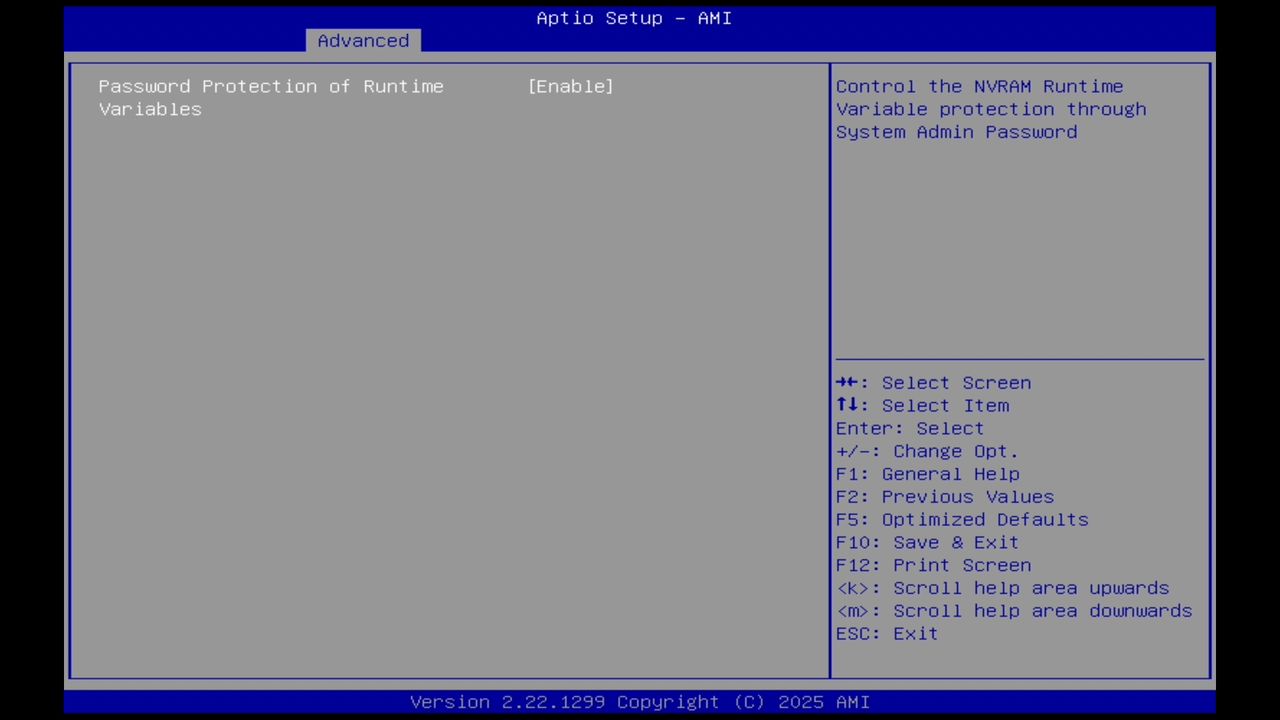The image size is (1280, 720).
Task: Click the F1 General Help entry
Action: point(927,473)
